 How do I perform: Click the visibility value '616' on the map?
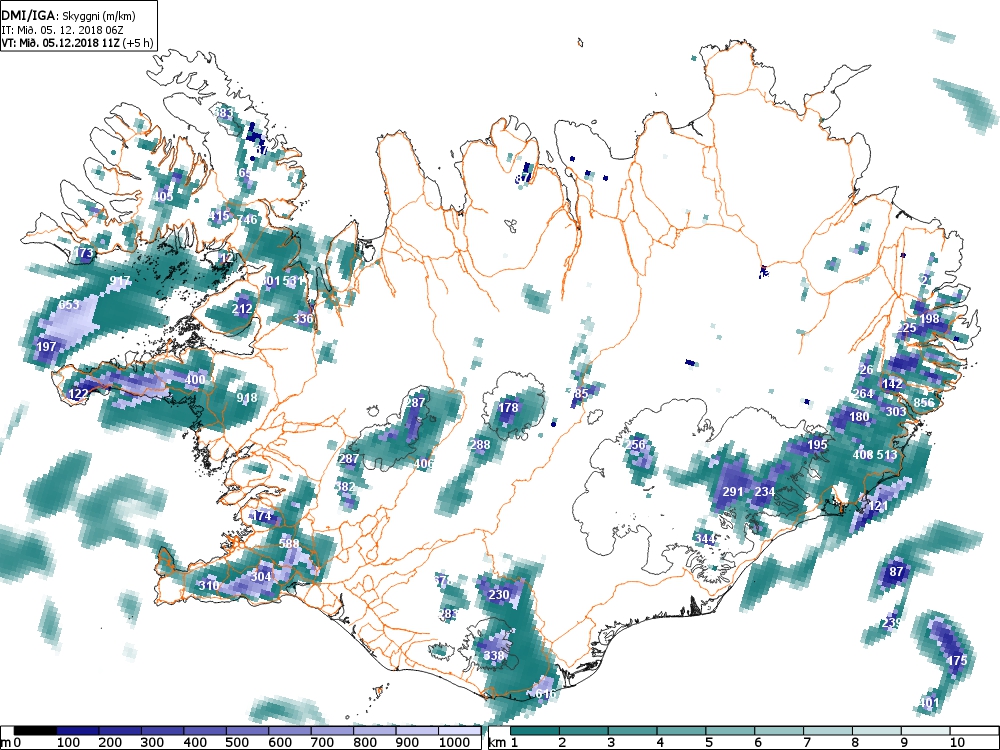pos(546,693)
